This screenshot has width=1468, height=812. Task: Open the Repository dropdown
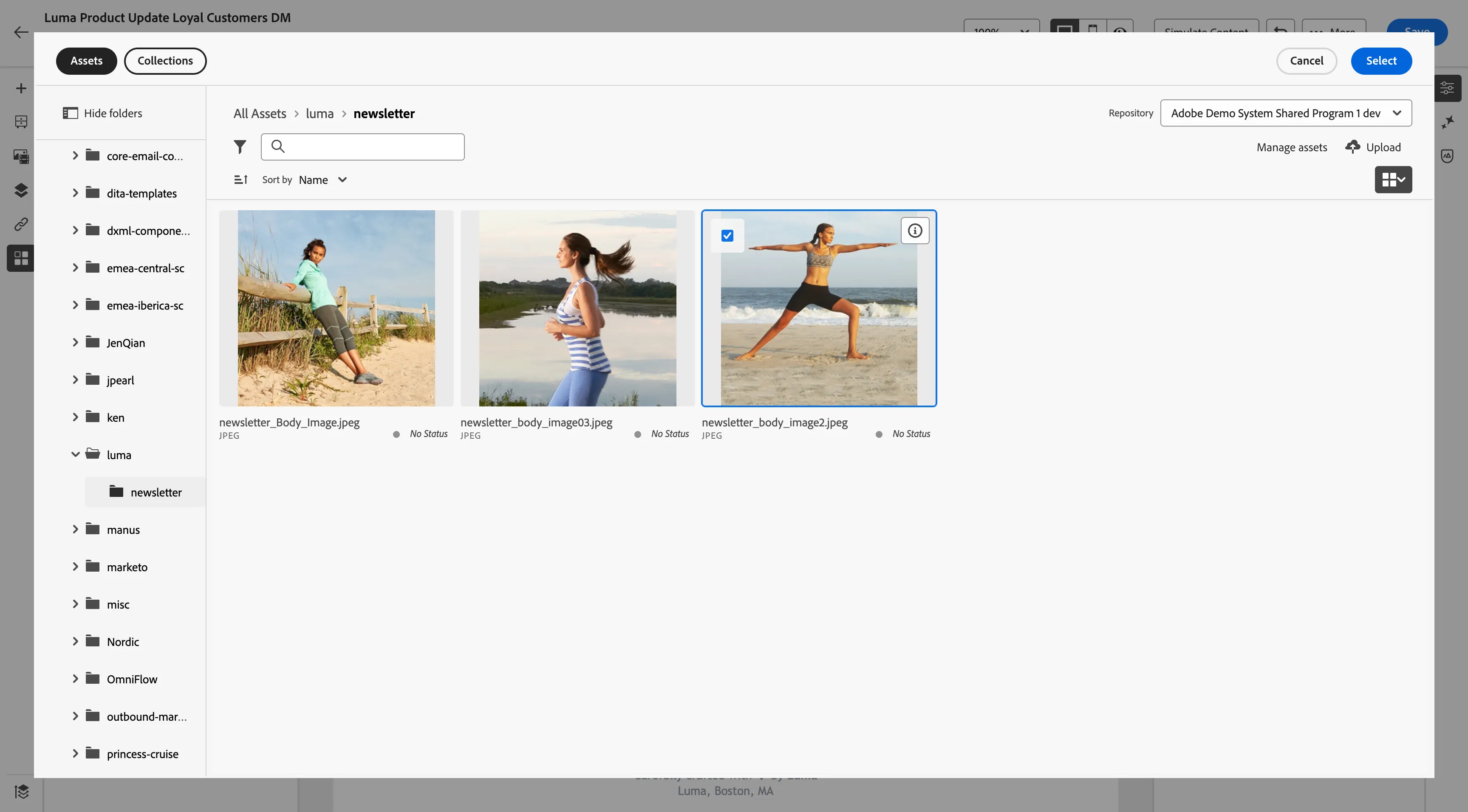click(1286, 113)
